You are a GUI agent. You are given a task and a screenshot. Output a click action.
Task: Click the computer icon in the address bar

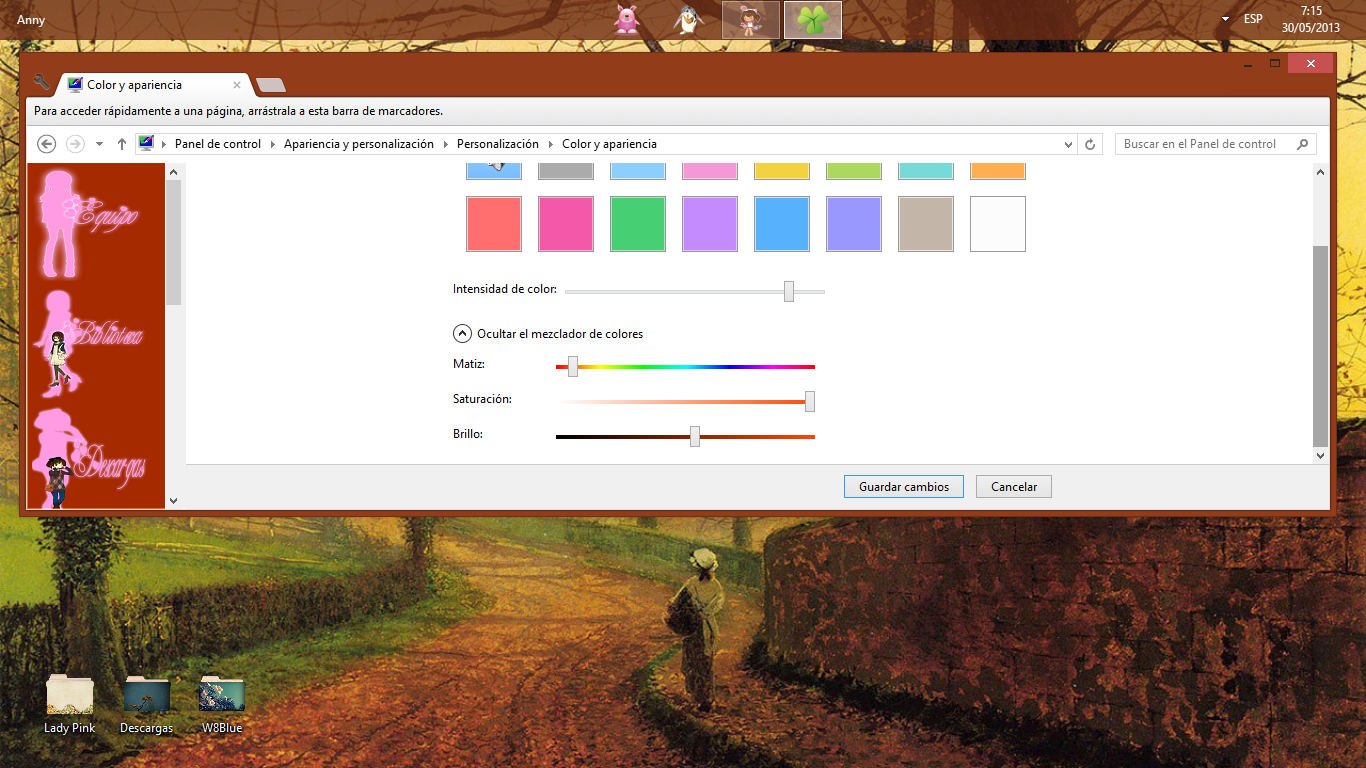click(x=146, y=143)
